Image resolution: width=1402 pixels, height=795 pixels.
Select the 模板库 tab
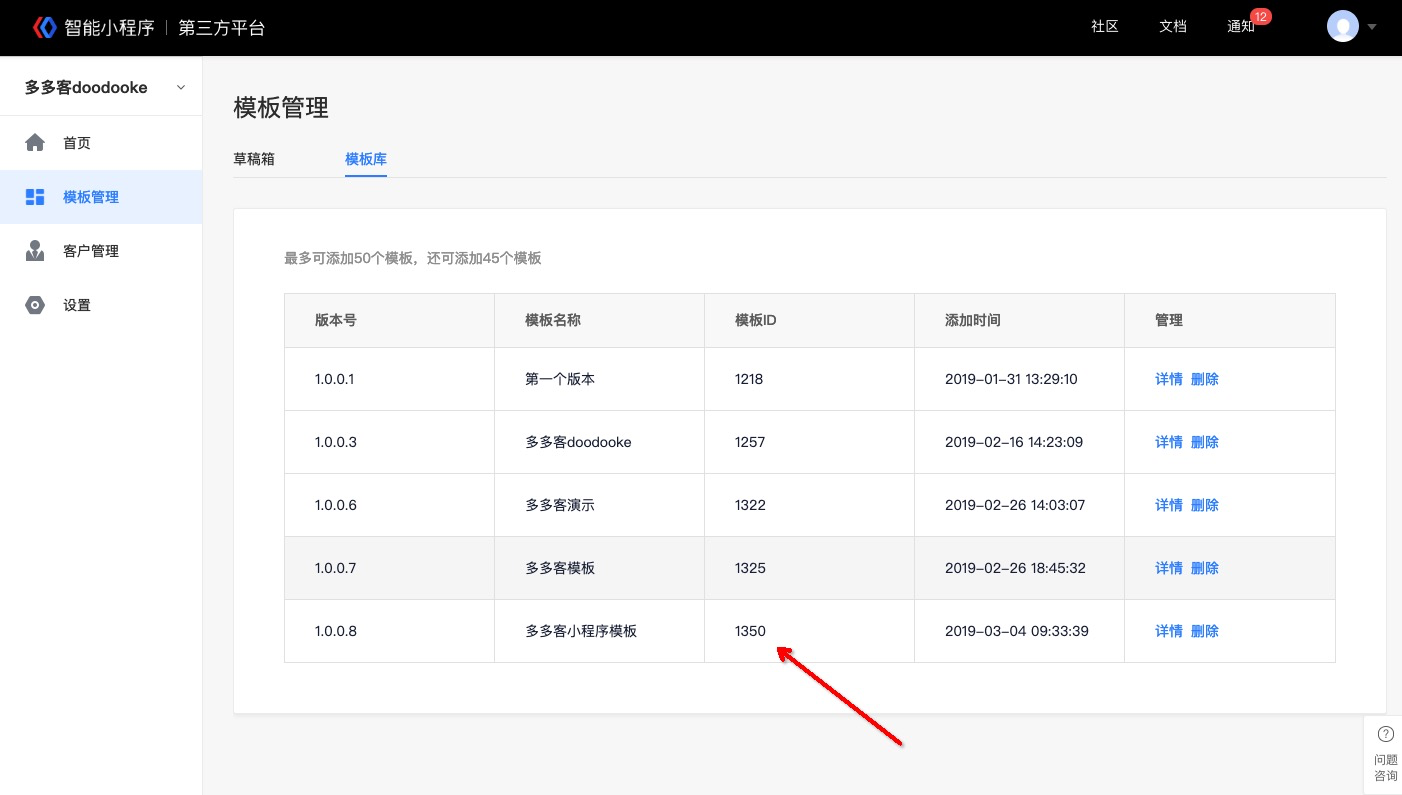pyautogui.click(x=366, y=159)
